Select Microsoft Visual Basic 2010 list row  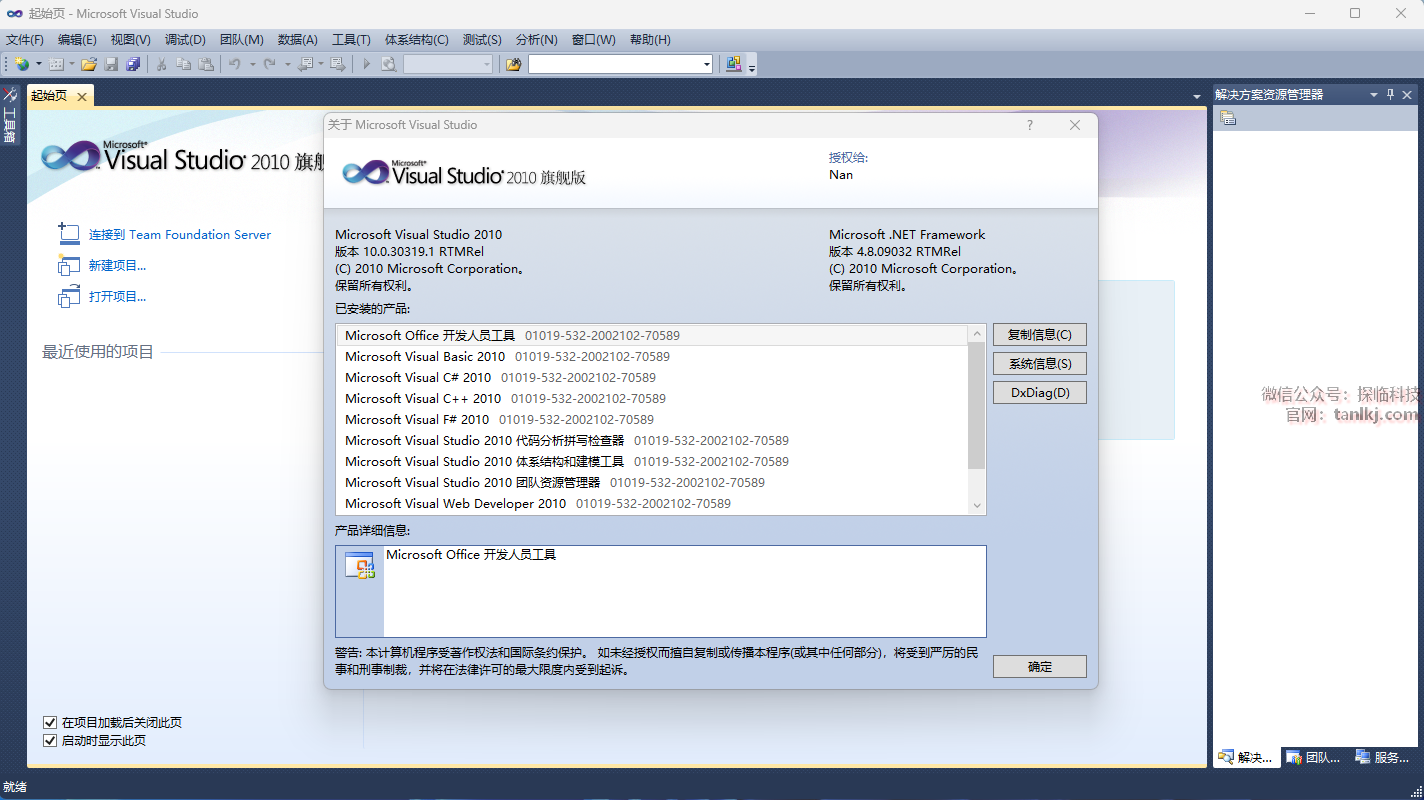pos(653,356)
